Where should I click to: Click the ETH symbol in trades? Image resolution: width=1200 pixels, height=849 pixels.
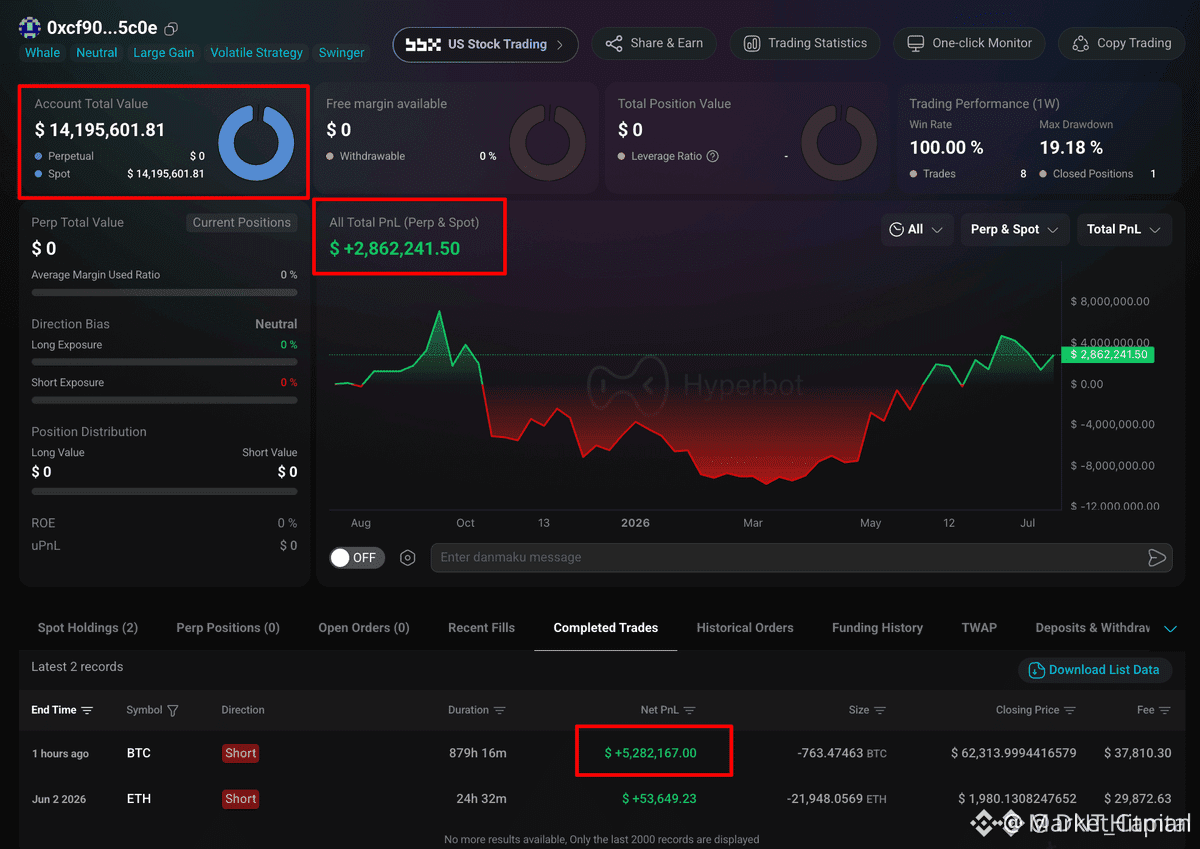[x=139, y=799]
